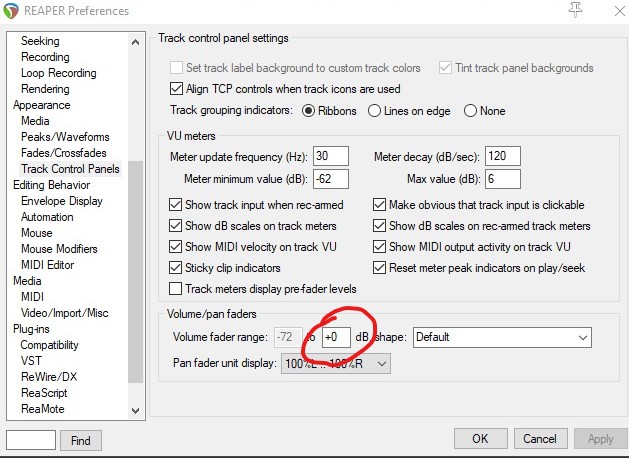Select Compatibility preferences page
The image size is (629, 458).
(49, 345)
